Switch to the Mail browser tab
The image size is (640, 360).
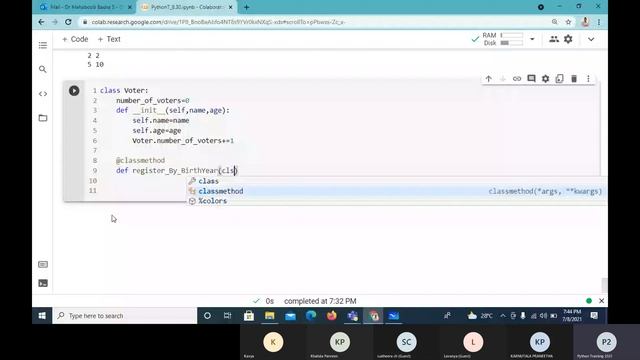point(87,7)
